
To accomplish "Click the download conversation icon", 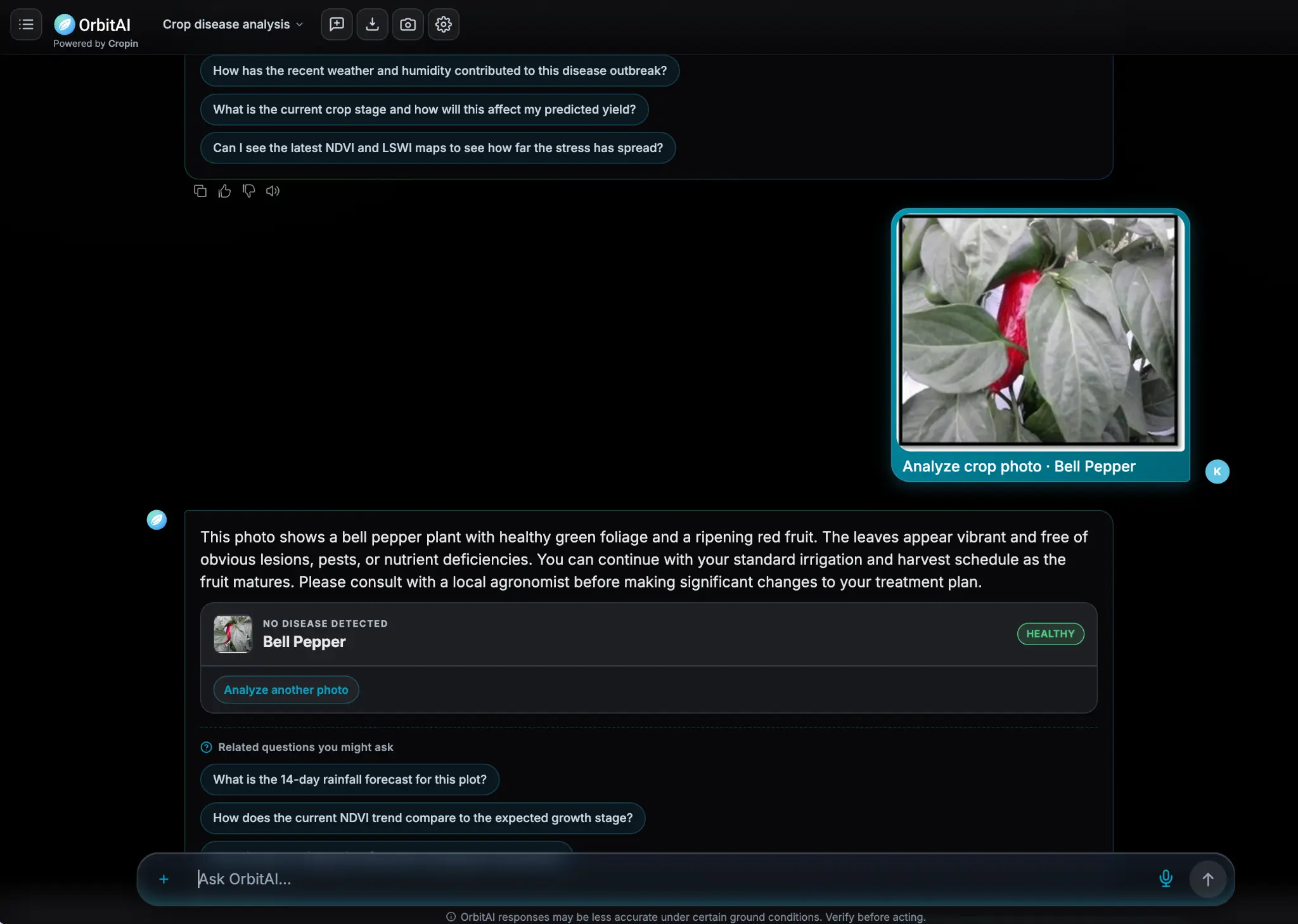I will click(372, 25).
